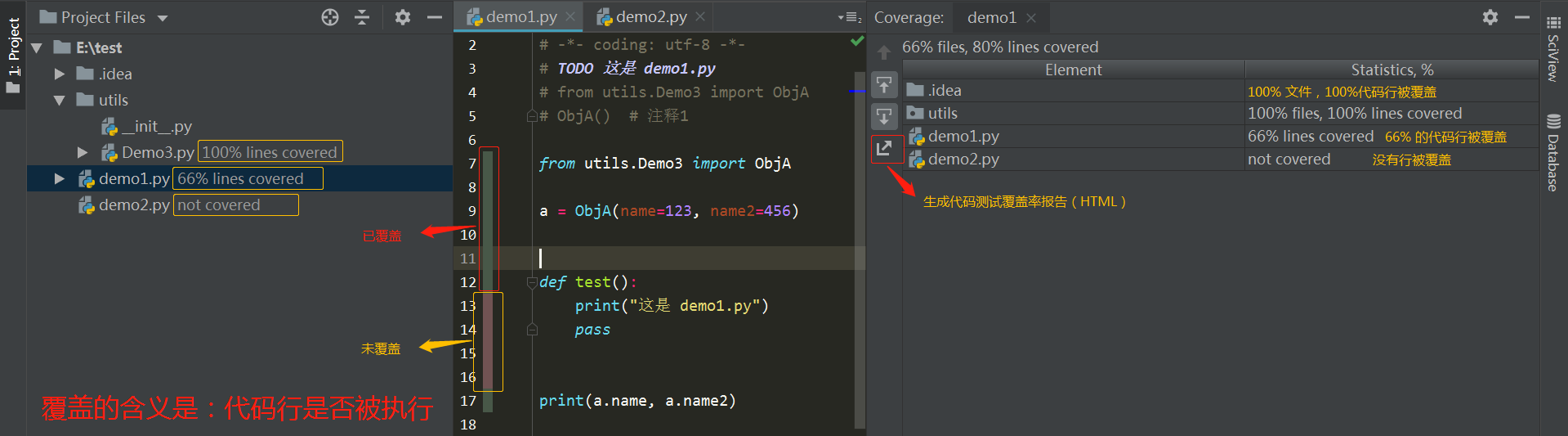Close the demo1 coverage tab
This screenshot has width=1568, height=436.
tap(1031, 18)
